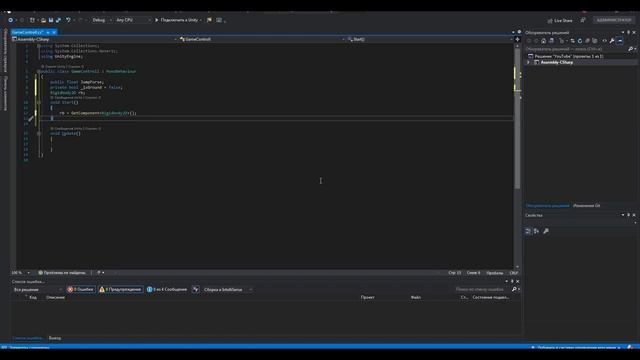Open the collapsed vertical tab on left edge
The width and height of the screenshot is (640, 360).
click(5, 51)
